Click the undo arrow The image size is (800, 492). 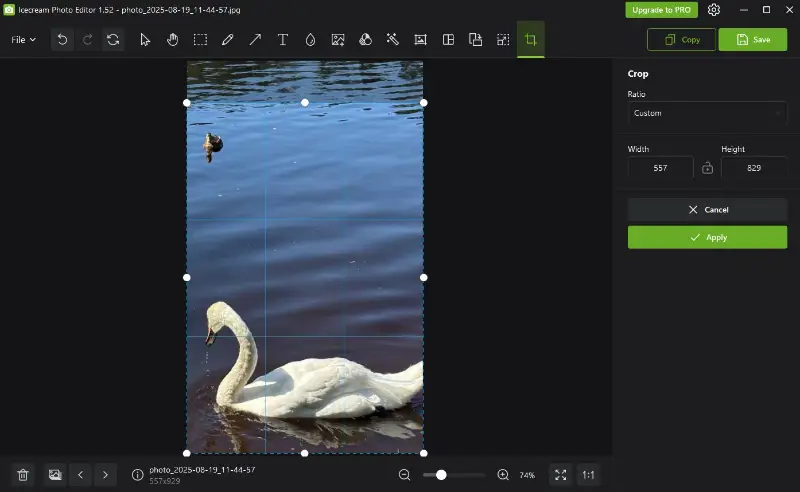tap(62, 40)
